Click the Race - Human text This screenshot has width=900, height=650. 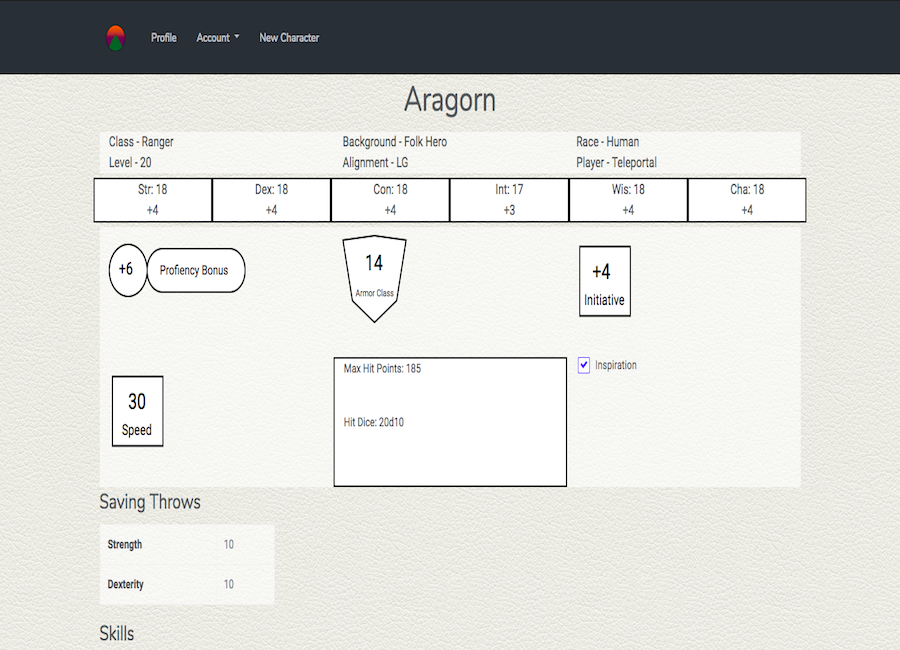[x=608, y=142]
